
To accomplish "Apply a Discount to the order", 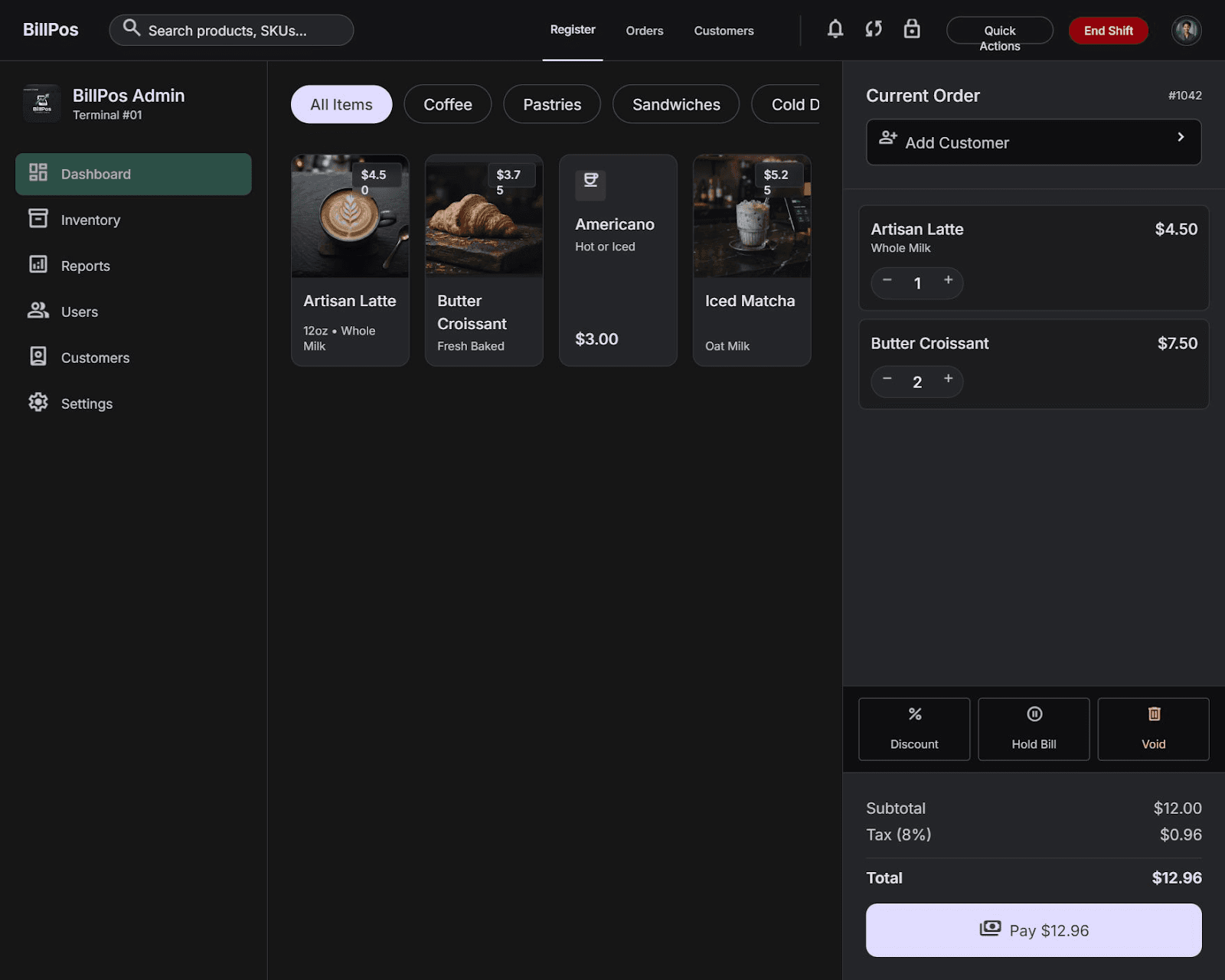I will 914,729.
